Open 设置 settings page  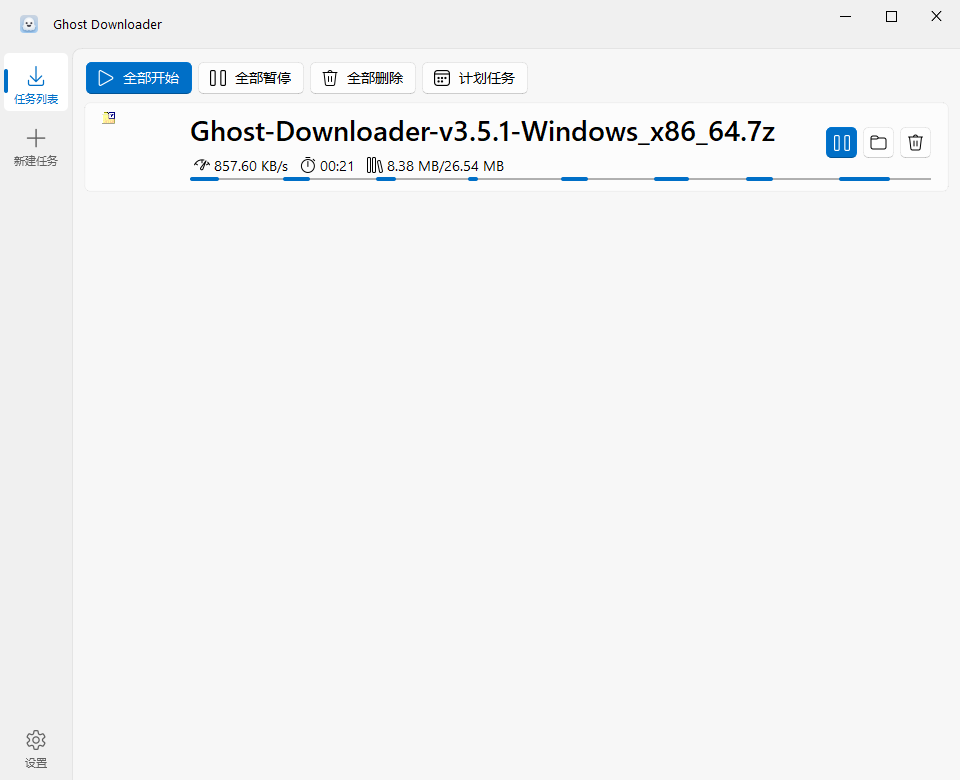point(36,748)
